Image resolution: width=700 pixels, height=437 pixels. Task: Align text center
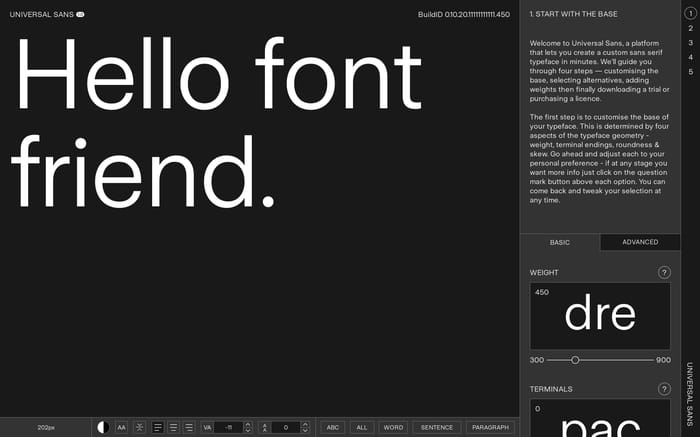[x=173, y=427]
